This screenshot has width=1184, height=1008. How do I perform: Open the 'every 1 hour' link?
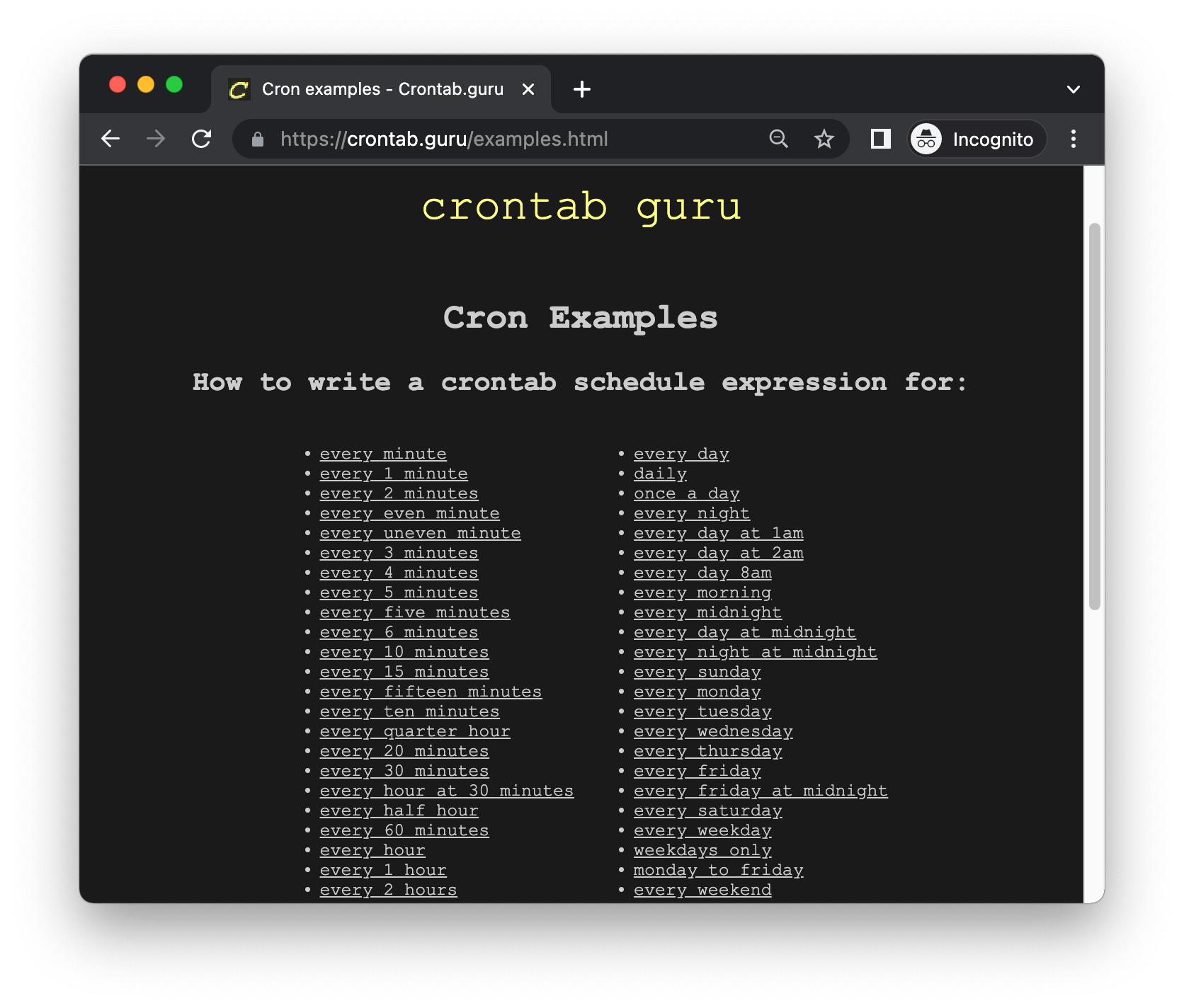pos(383,870)
